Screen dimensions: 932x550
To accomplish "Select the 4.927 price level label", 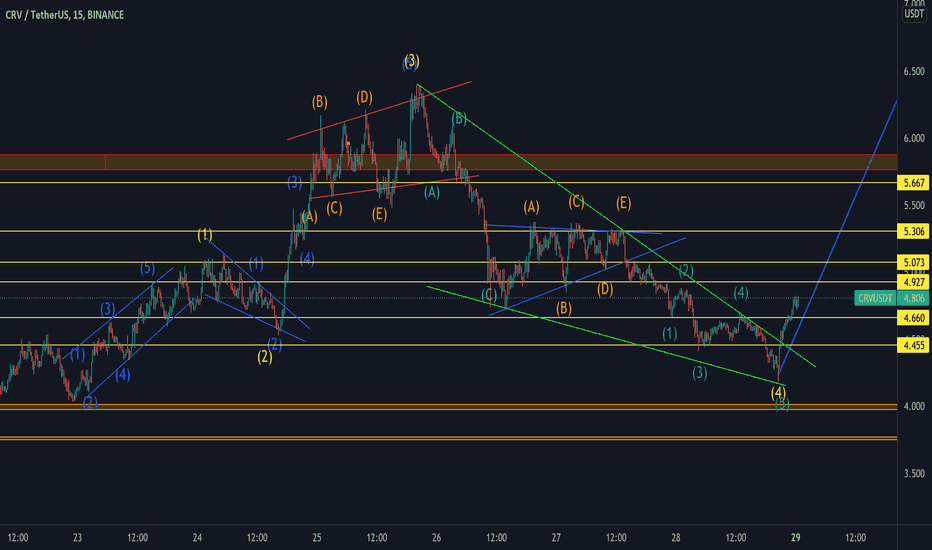I will tap(914, 282).
